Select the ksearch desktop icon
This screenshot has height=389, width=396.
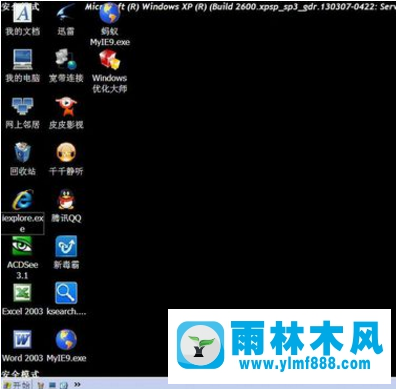(66, 299)
